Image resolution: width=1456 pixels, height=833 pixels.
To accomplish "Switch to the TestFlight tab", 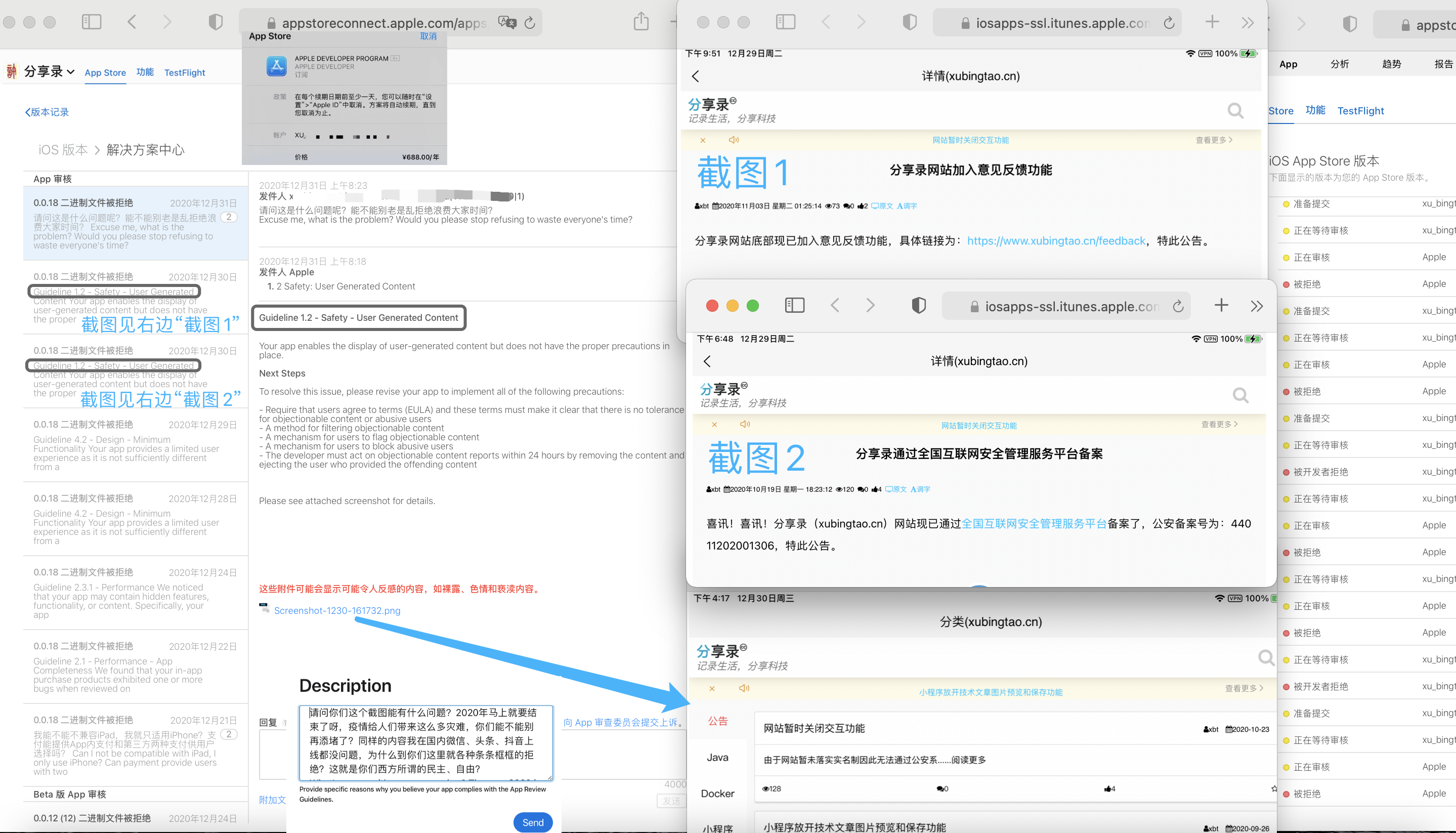I will coord(184,73).
